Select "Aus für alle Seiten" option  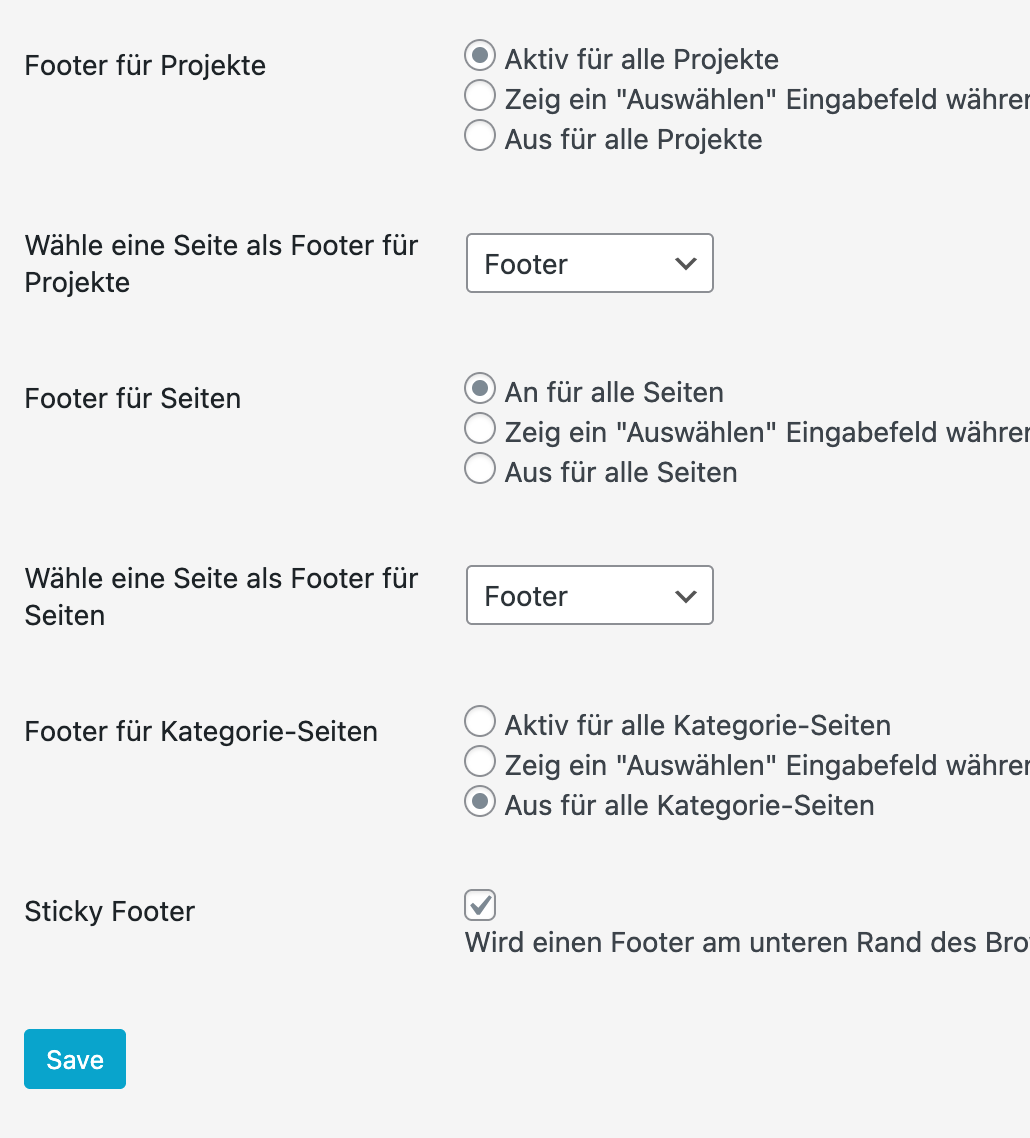tap(480, 469)
